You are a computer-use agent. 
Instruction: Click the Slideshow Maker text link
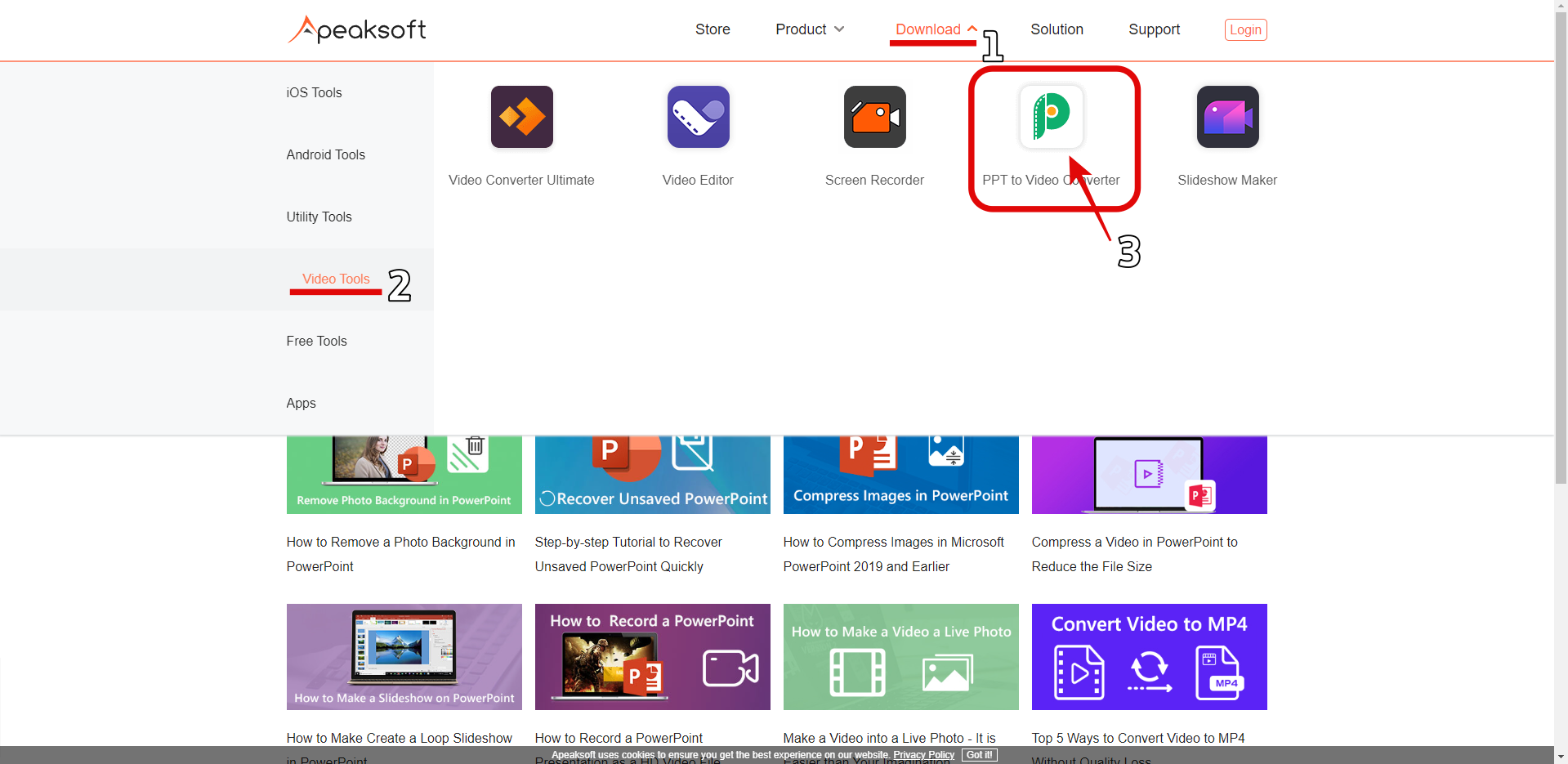click(x=1227, y=181)
